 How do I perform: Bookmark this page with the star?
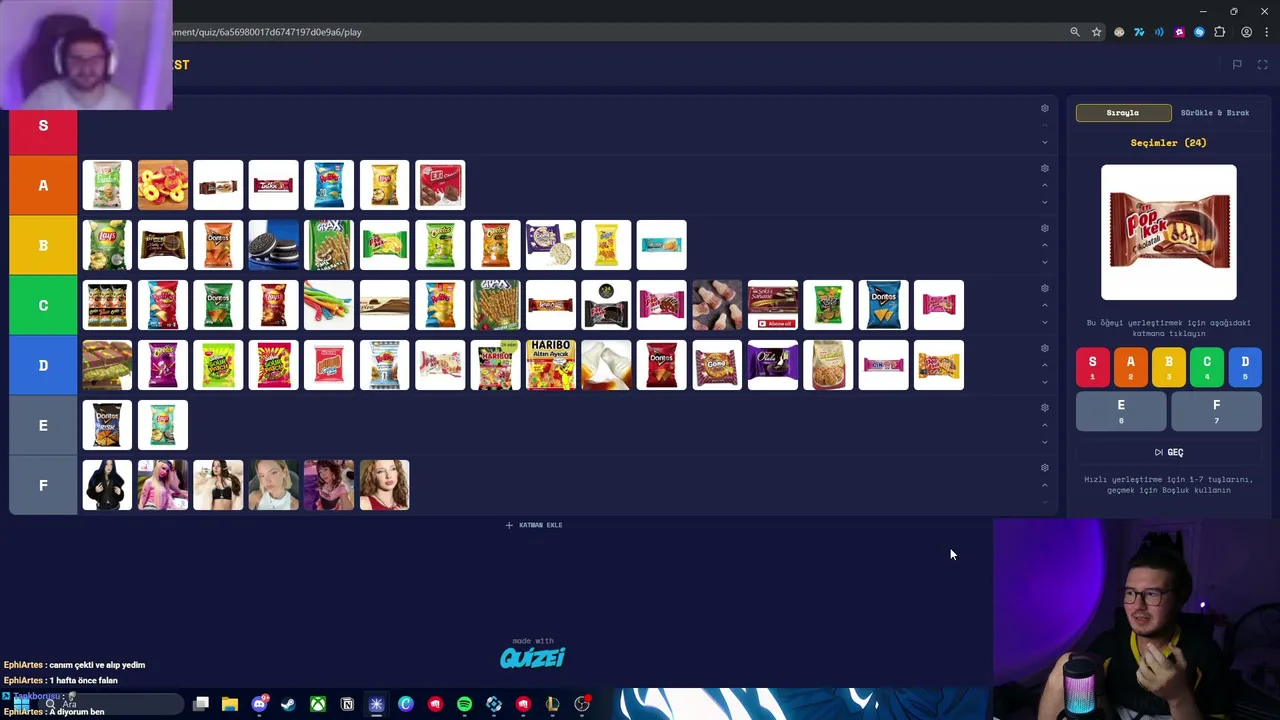point(1097,32)
